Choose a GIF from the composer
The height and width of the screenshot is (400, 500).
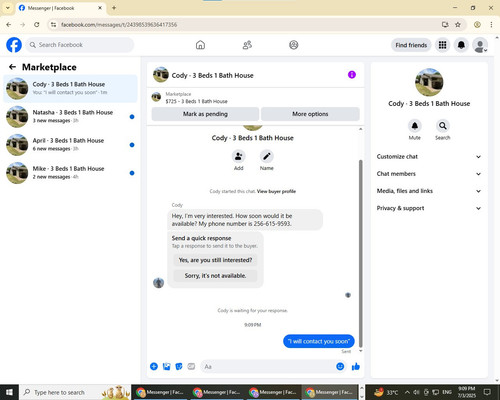pyautogui.click(x=191, y=367)
